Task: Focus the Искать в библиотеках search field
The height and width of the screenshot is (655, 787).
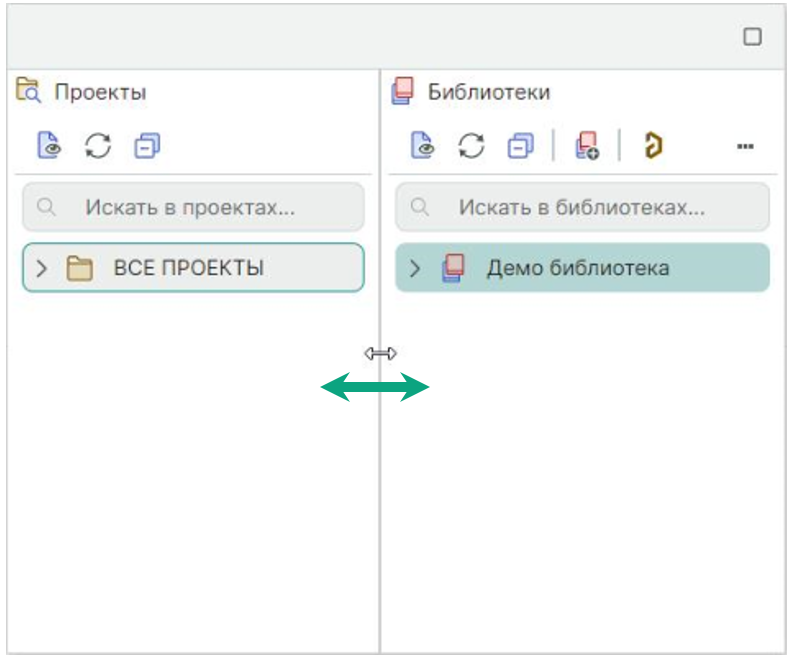Action: click(x=582, y=207)
